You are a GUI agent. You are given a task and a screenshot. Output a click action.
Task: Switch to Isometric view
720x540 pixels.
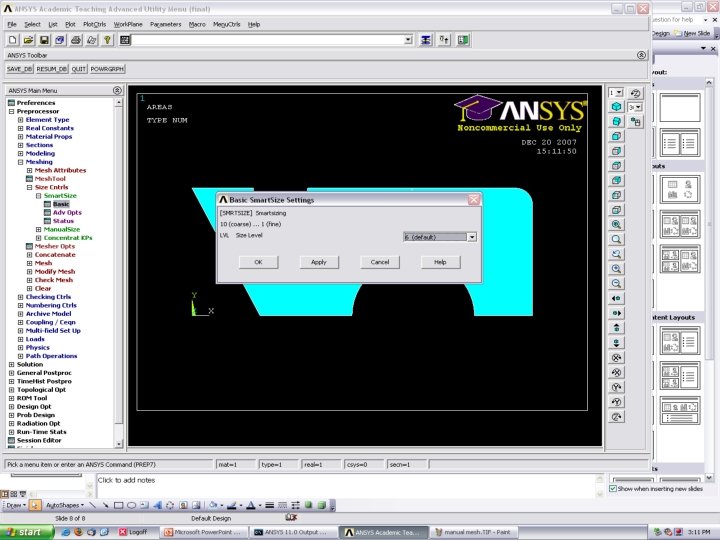click(617, 107)
